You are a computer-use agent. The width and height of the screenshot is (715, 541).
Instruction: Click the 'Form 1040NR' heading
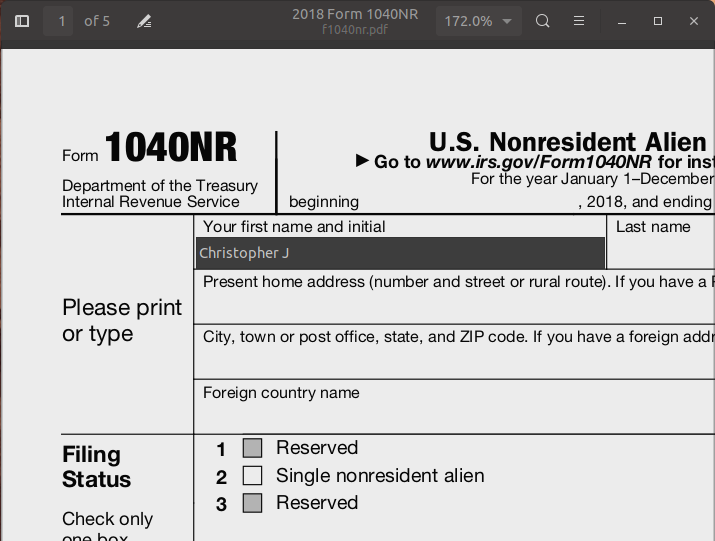point(150,147)
